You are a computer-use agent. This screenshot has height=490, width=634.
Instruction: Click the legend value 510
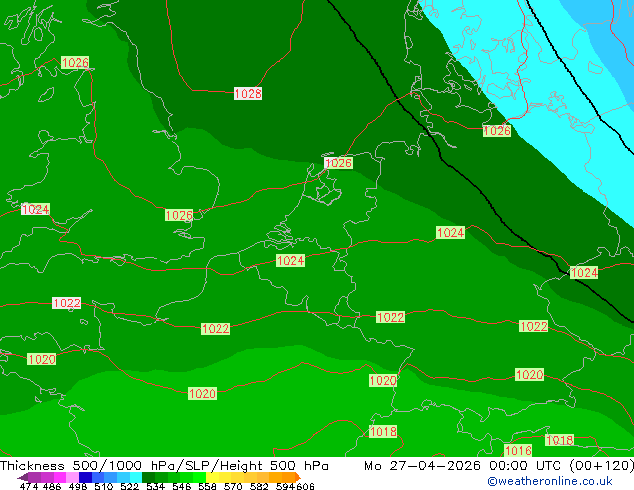[104, 486]
